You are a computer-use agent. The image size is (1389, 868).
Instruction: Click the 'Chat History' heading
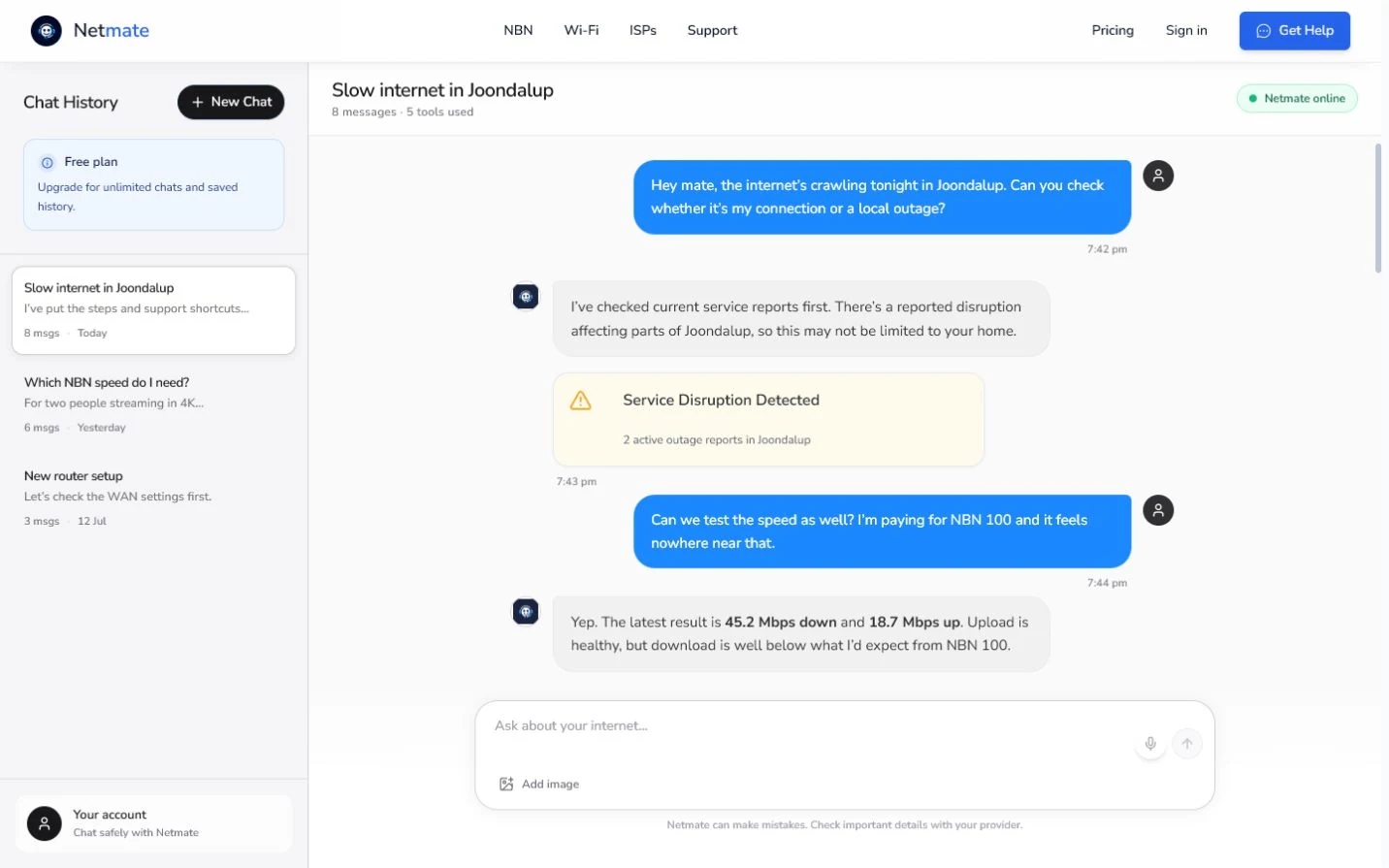(71, 102)
